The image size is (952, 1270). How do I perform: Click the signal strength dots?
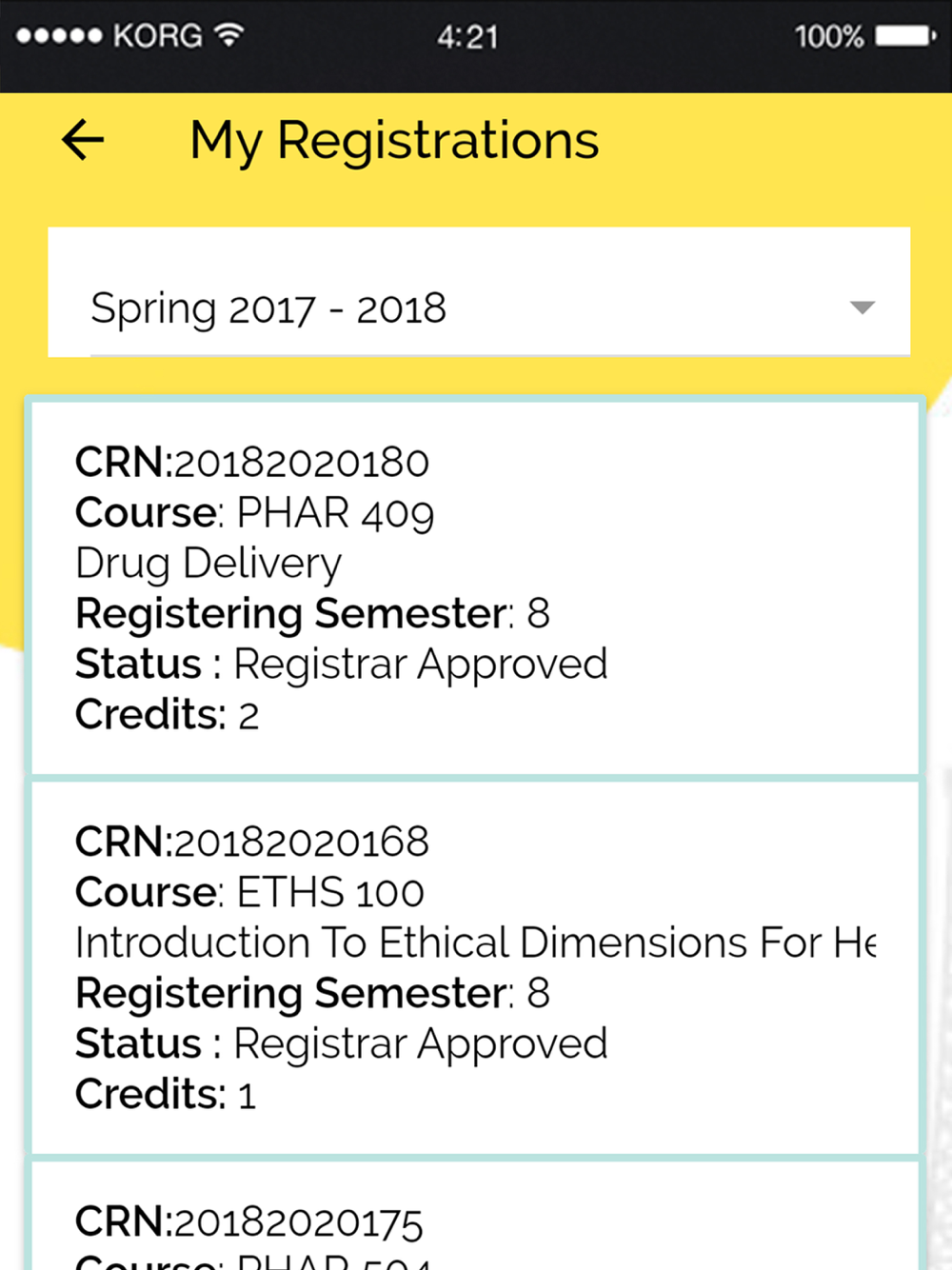59,36
